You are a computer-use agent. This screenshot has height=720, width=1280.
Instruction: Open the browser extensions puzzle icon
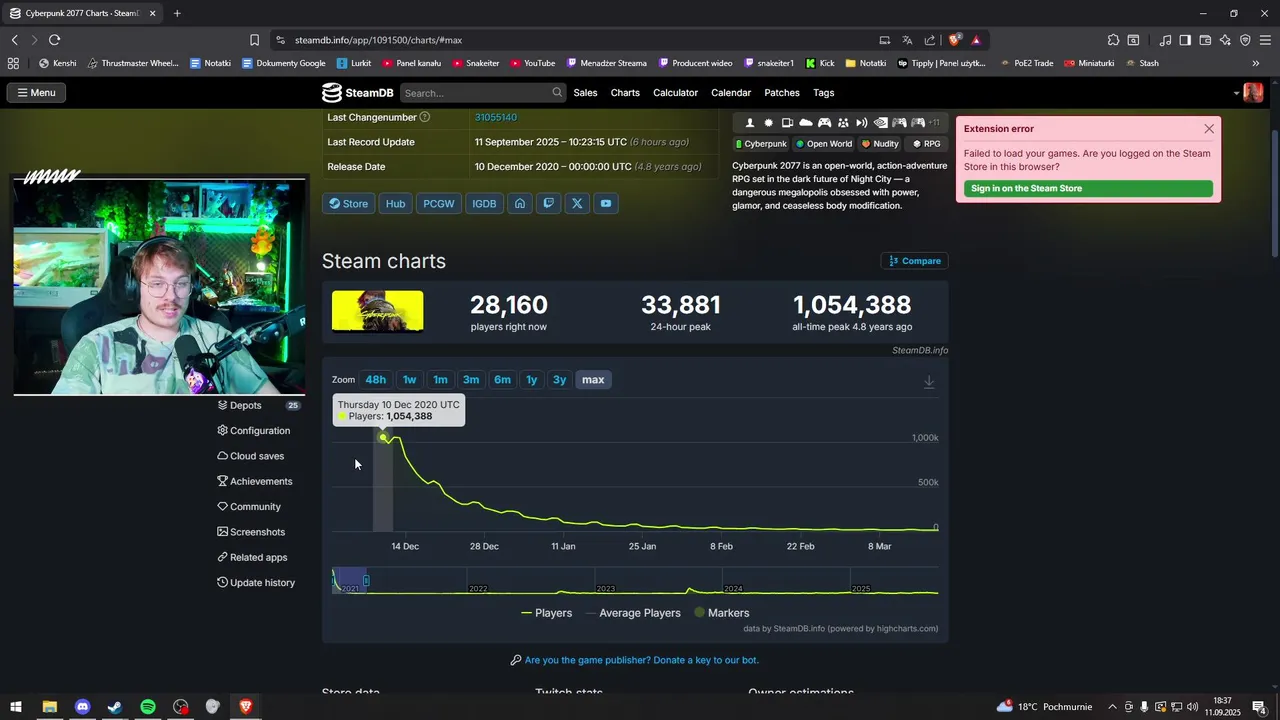pyautogui.click(x=1113, y=40)
